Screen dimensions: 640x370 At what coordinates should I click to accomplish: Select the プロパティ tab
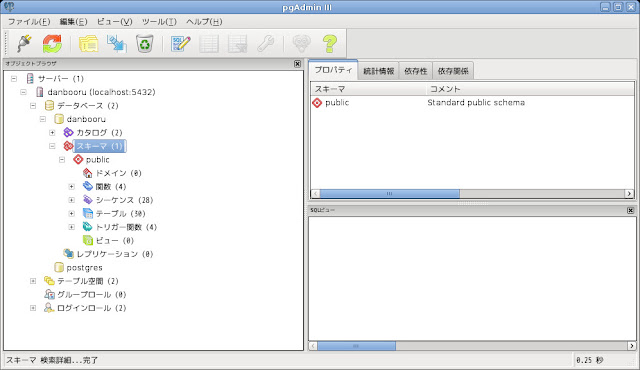coord(333,70)
